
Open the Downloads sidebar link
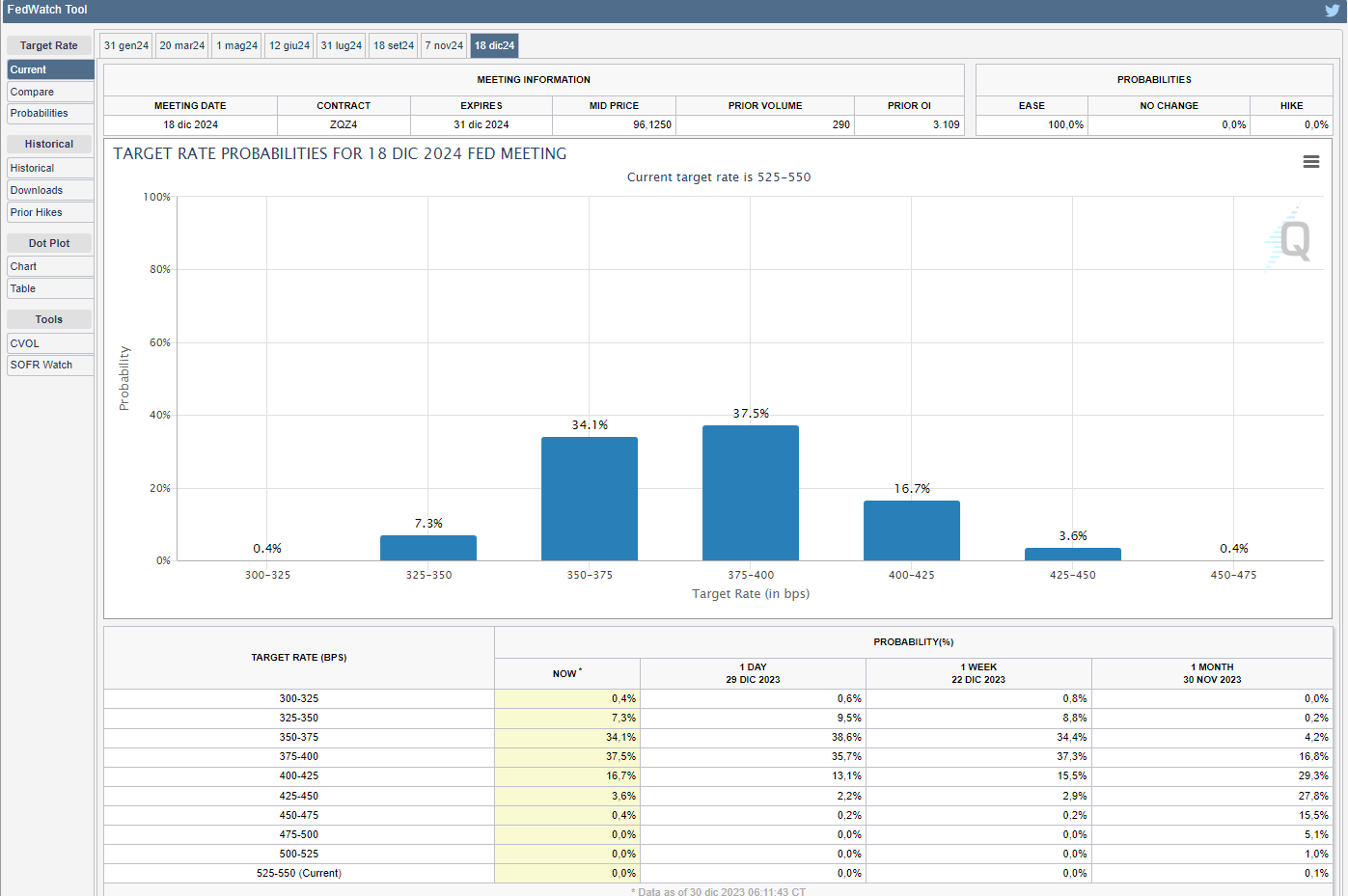[x=50, y=190]
